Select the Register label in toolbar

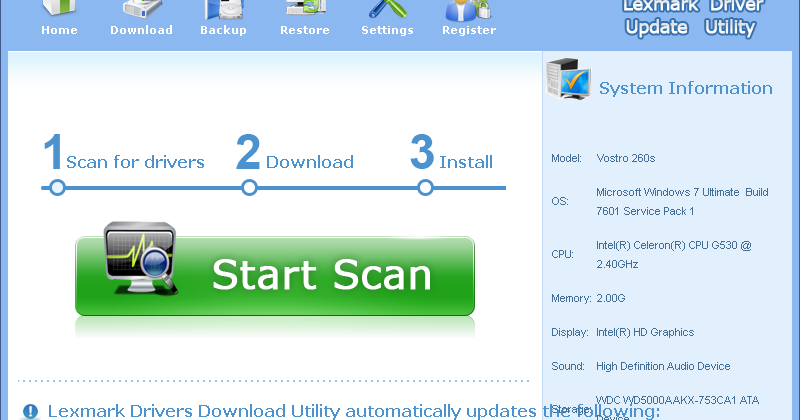[469, 30]
